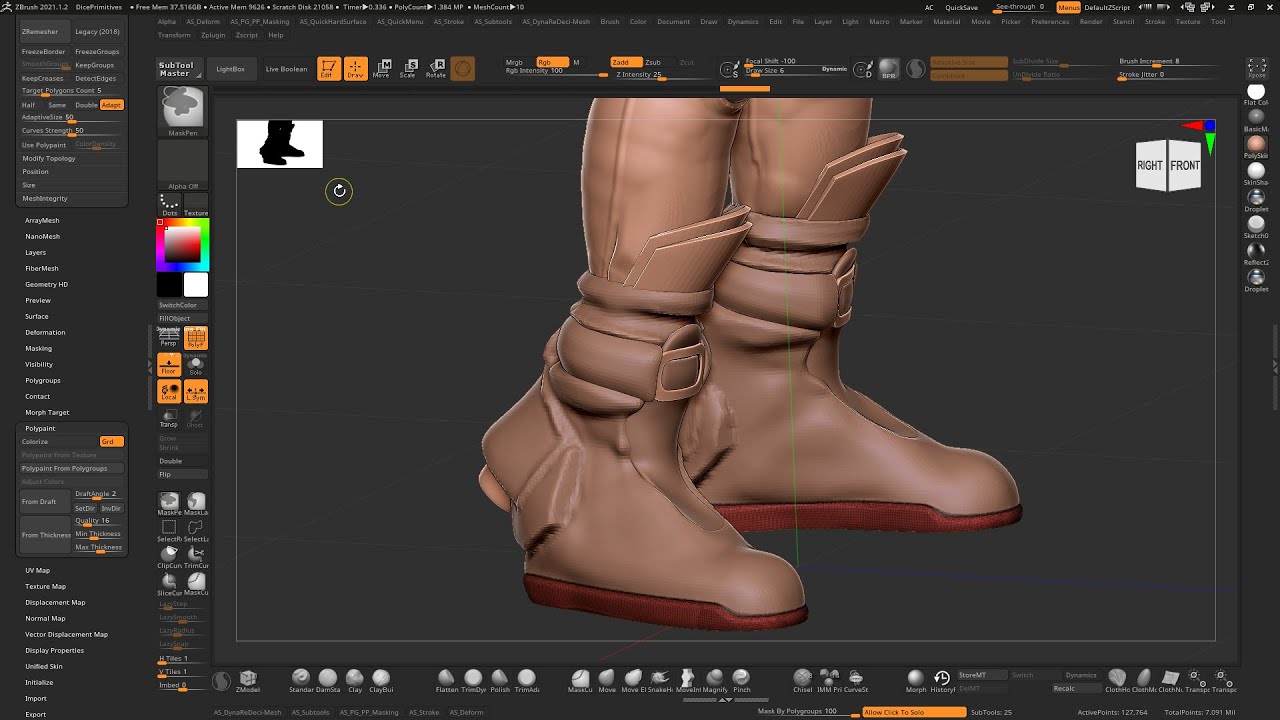
Task: Click the StoreMT button
Action: coord(981,675)
